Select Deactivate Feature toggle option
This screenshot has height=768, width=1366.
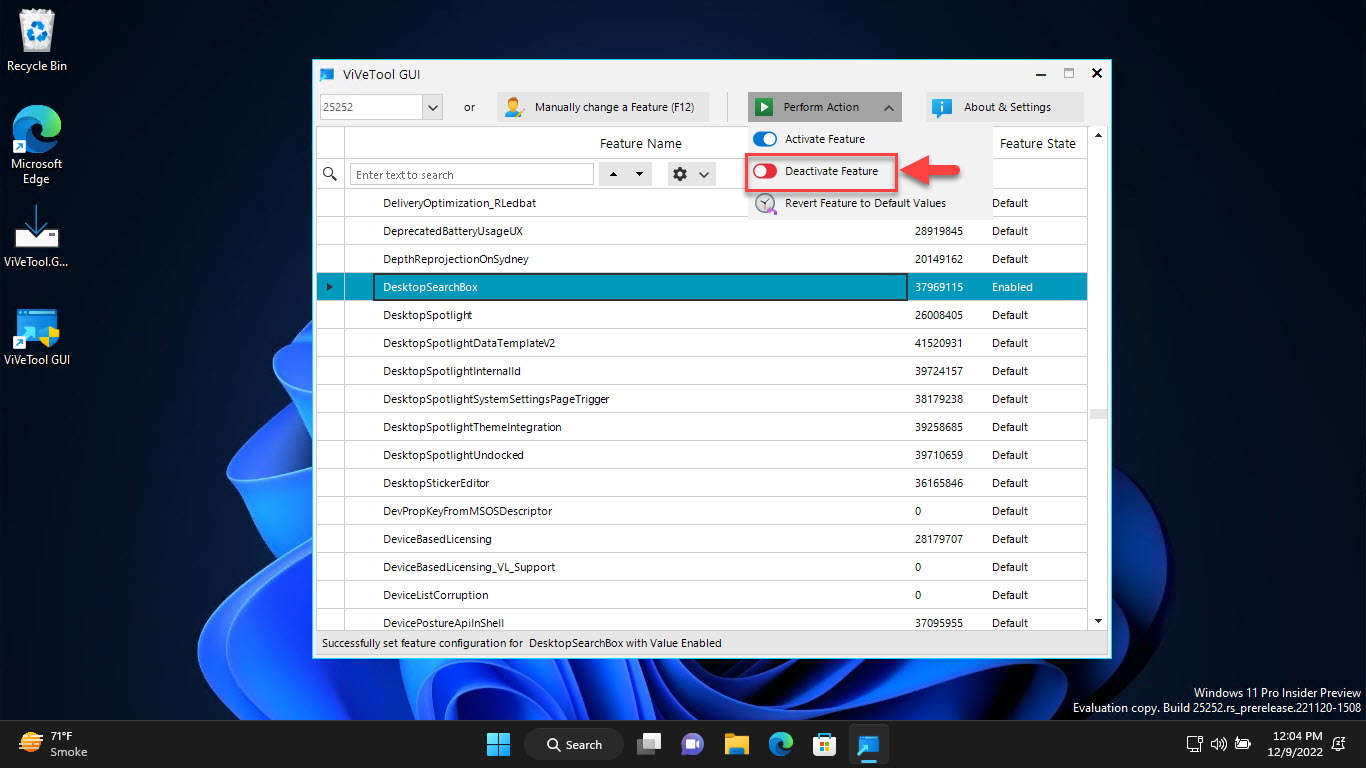(821, 171)
